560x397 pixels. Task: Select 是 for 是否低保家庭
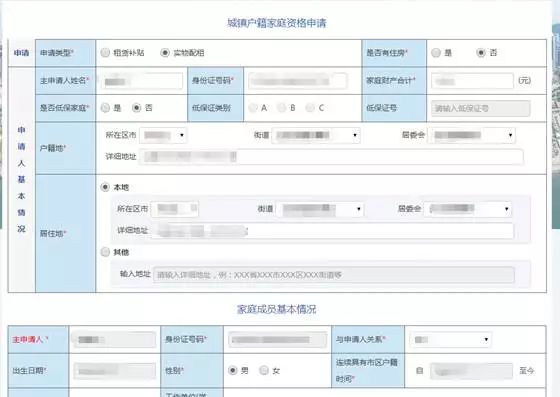click(105, 107)
